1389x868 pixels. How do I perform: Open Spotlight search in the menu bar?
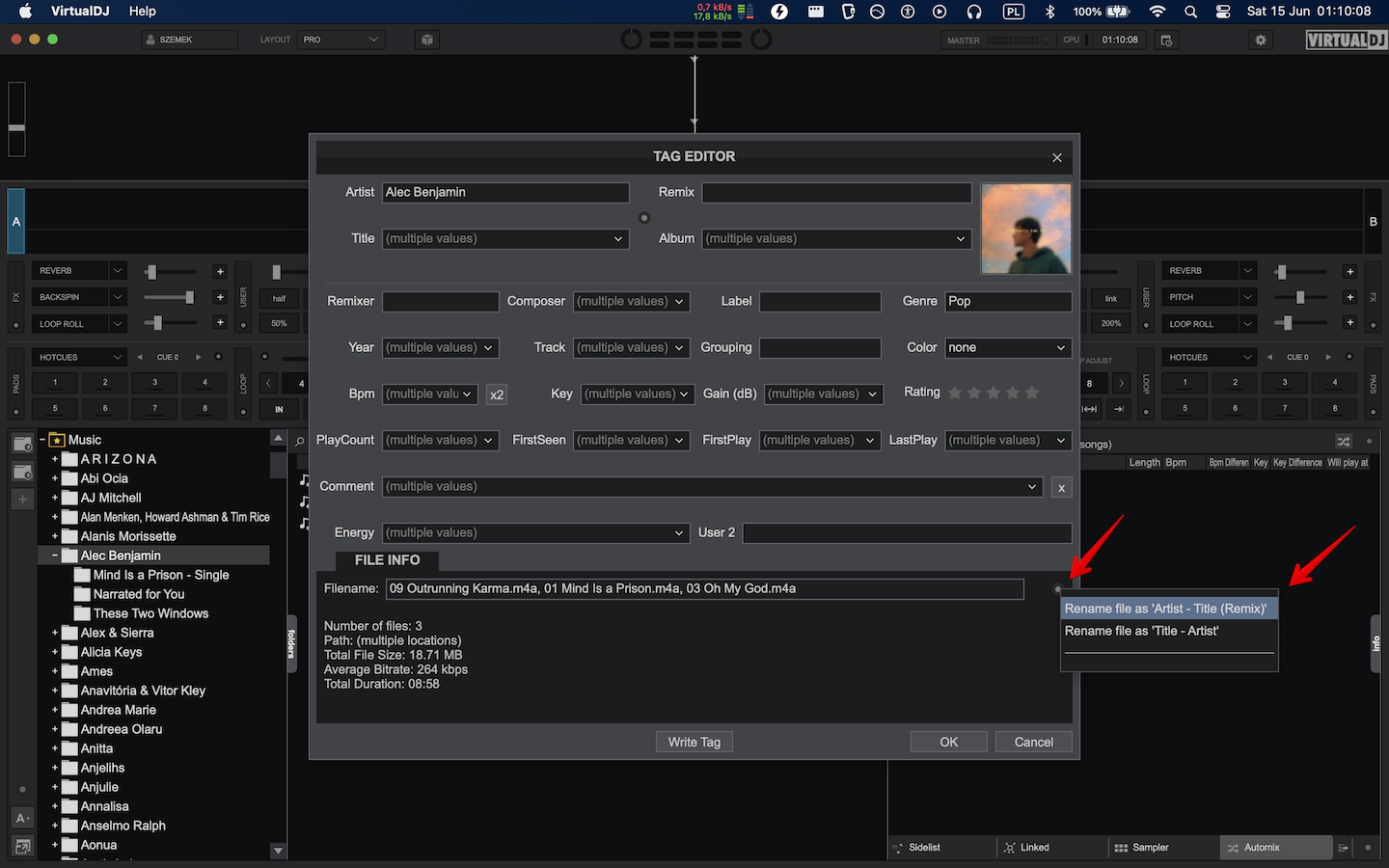tap(1190, 12)
